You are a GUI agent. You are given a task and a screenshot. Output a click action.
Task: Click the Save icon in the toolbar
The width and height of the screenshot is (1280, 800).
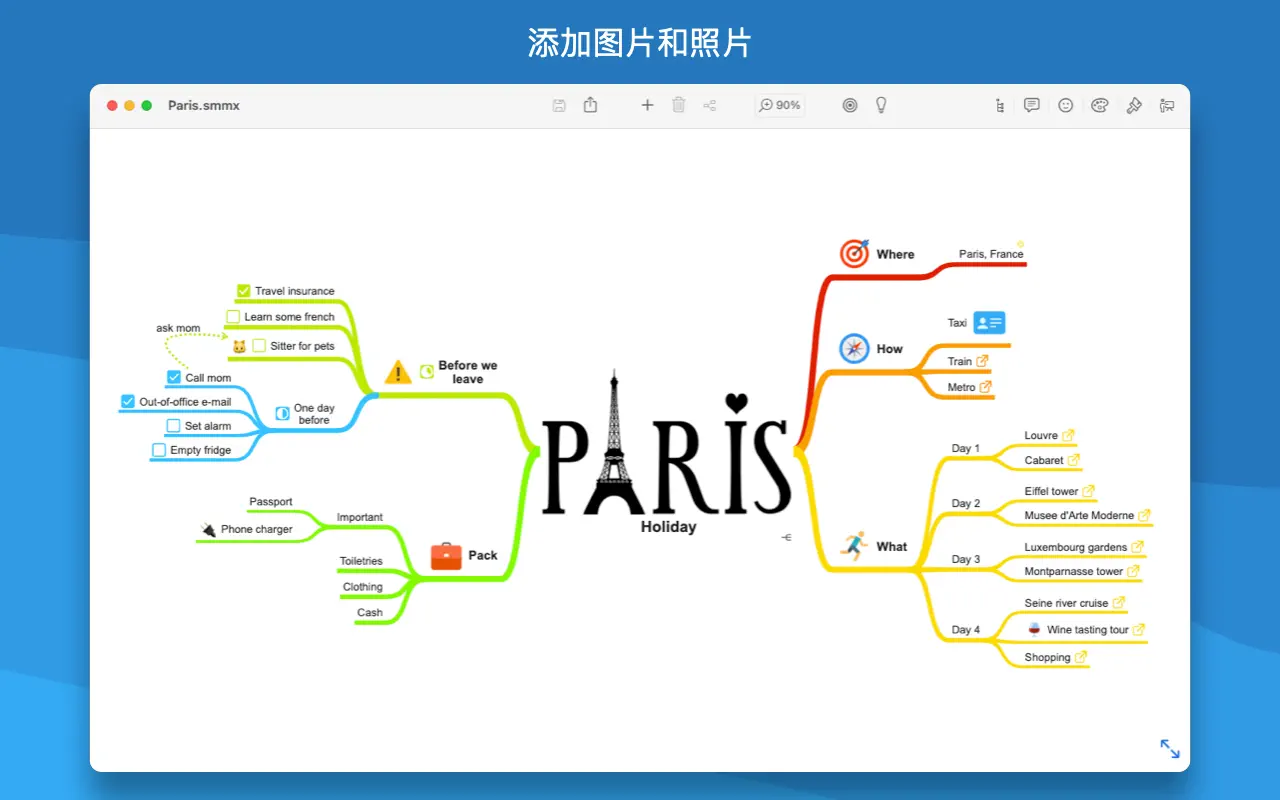(x=559, y=105)
